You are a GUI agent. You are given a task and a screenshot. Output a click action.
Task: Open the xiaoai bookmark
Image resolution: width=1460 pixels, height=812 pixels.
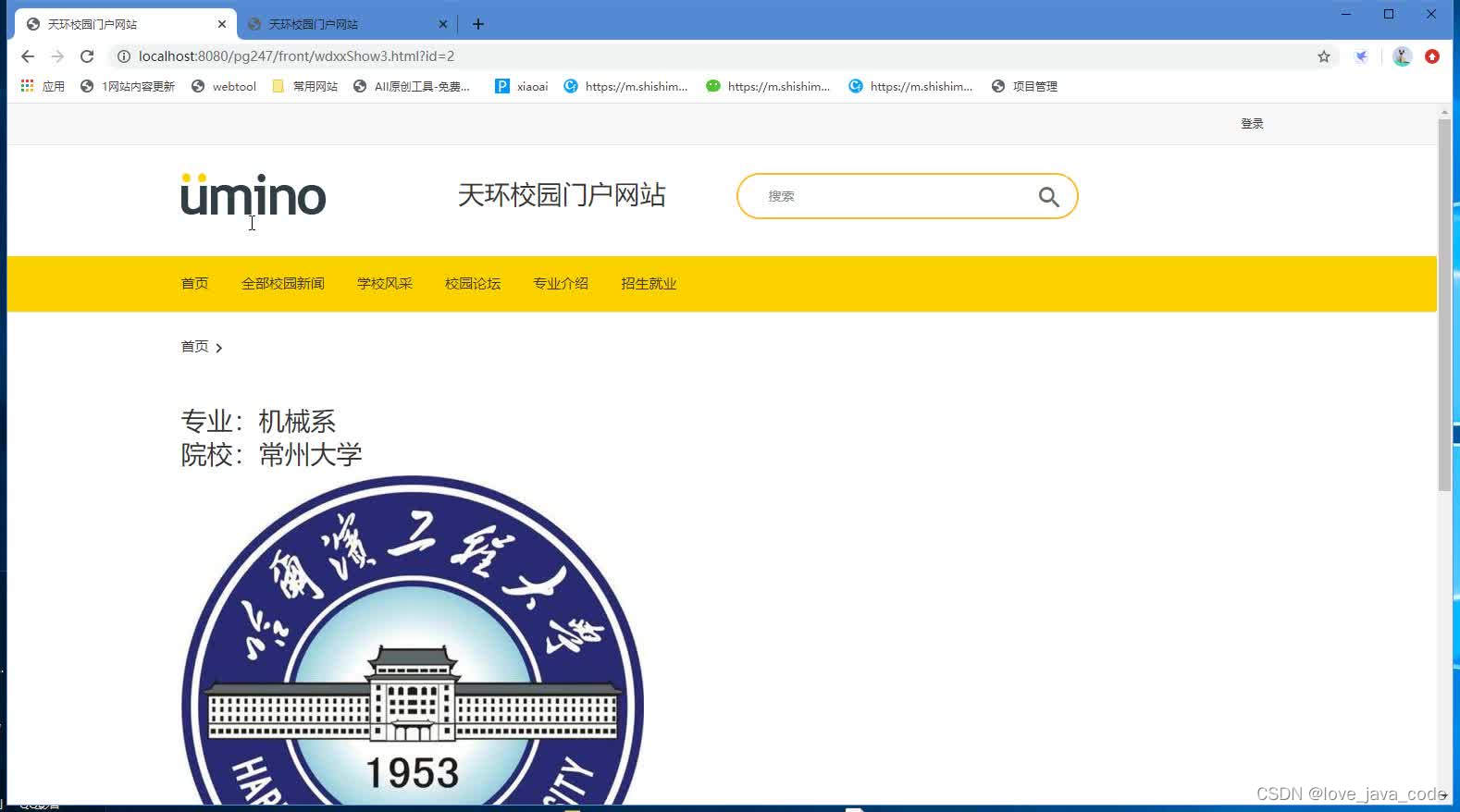522,86
